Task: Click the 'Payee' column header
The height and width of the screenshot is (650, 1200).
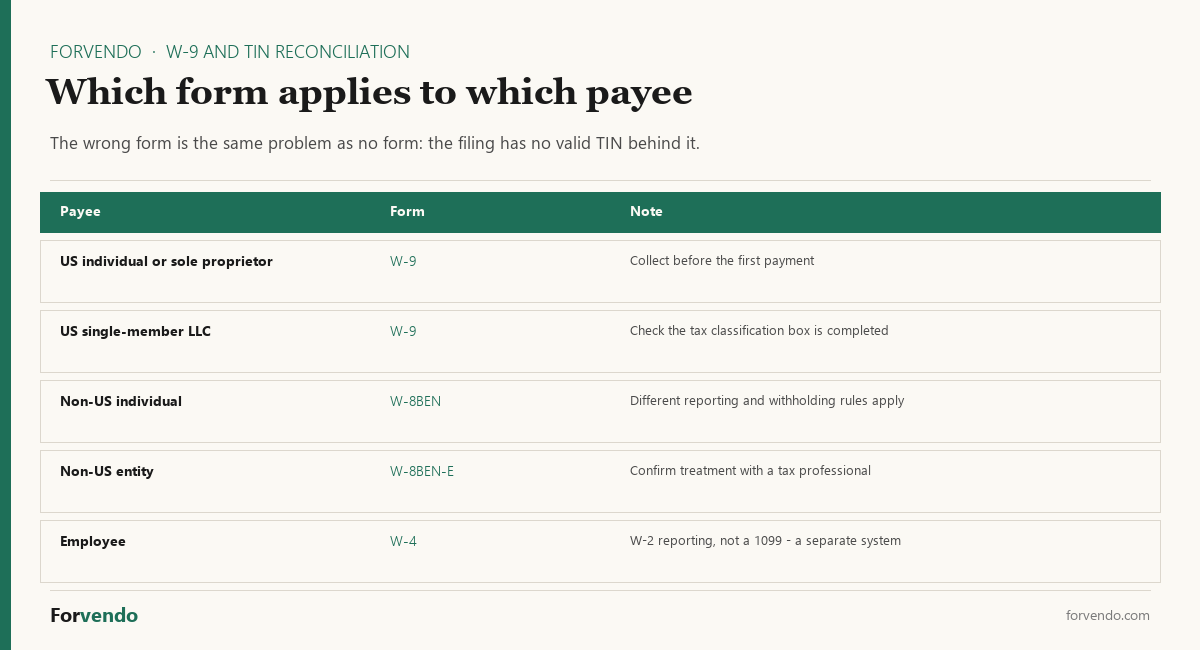Action: (80, 211)
